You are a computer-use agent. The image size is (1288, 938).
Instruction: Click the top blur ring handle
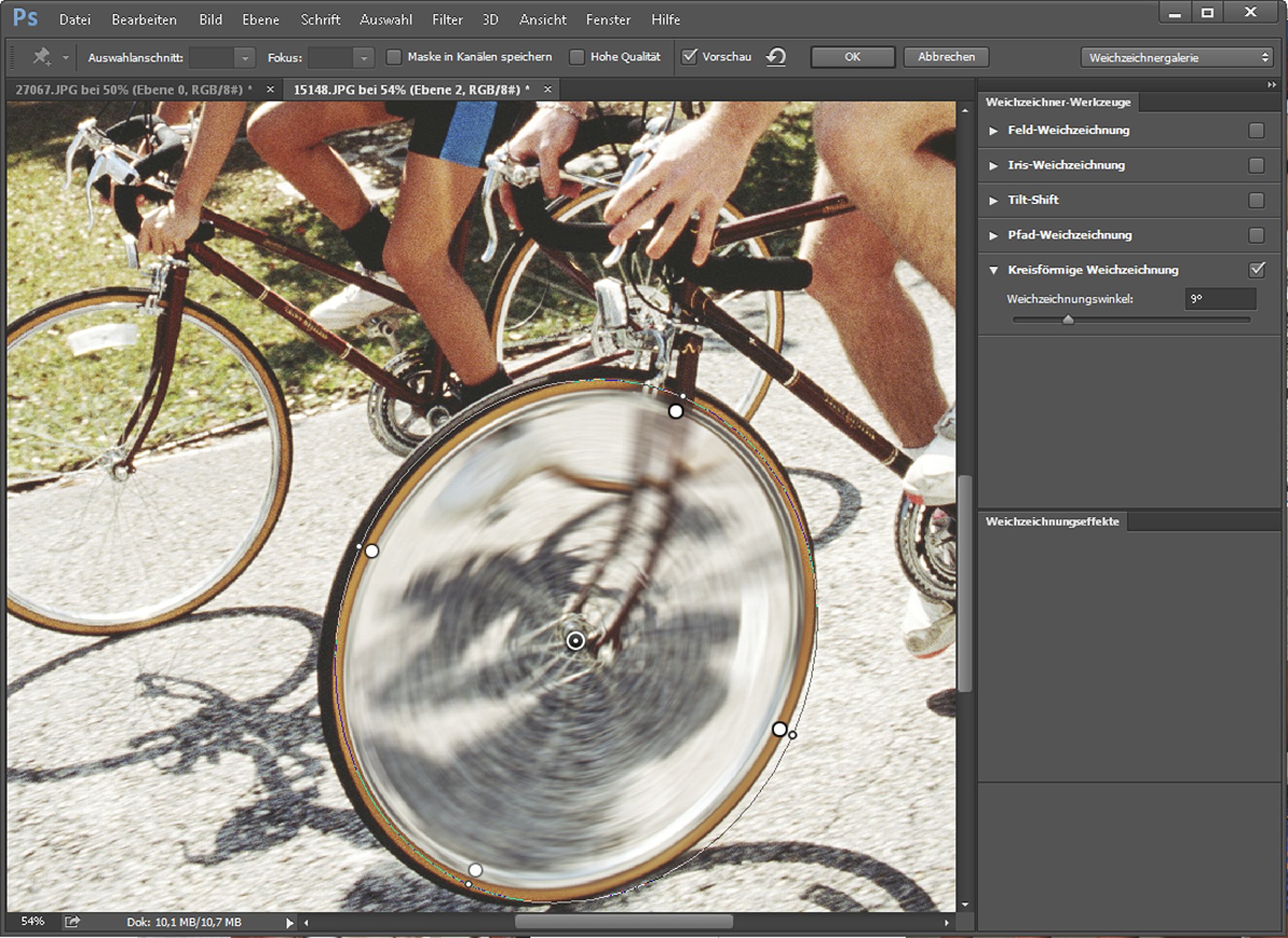[x=676, y=411]
